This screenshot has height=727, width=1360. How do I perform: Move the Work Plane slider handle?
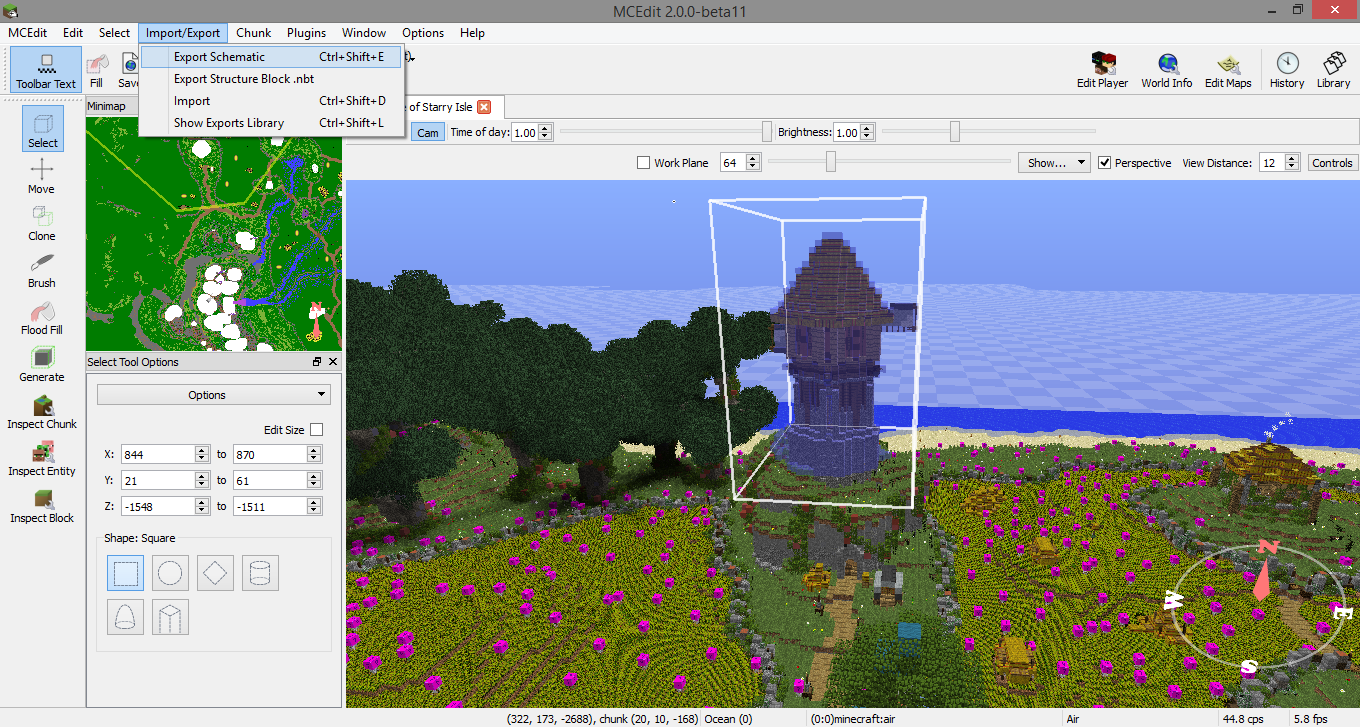coord(830,162)
